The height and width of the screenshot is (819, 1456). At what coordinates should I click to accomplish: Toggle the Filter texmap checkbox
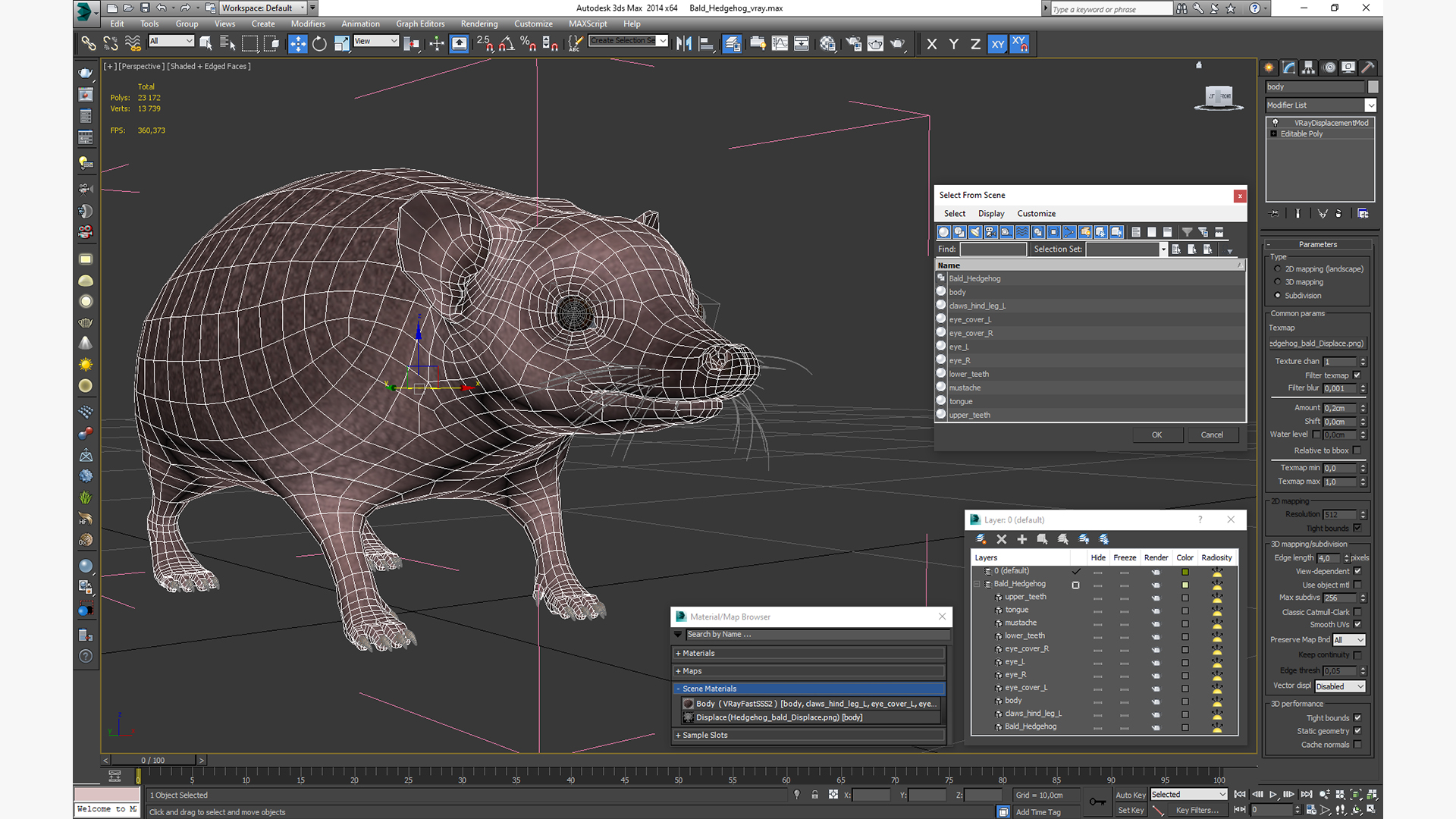click(1357, 375)
